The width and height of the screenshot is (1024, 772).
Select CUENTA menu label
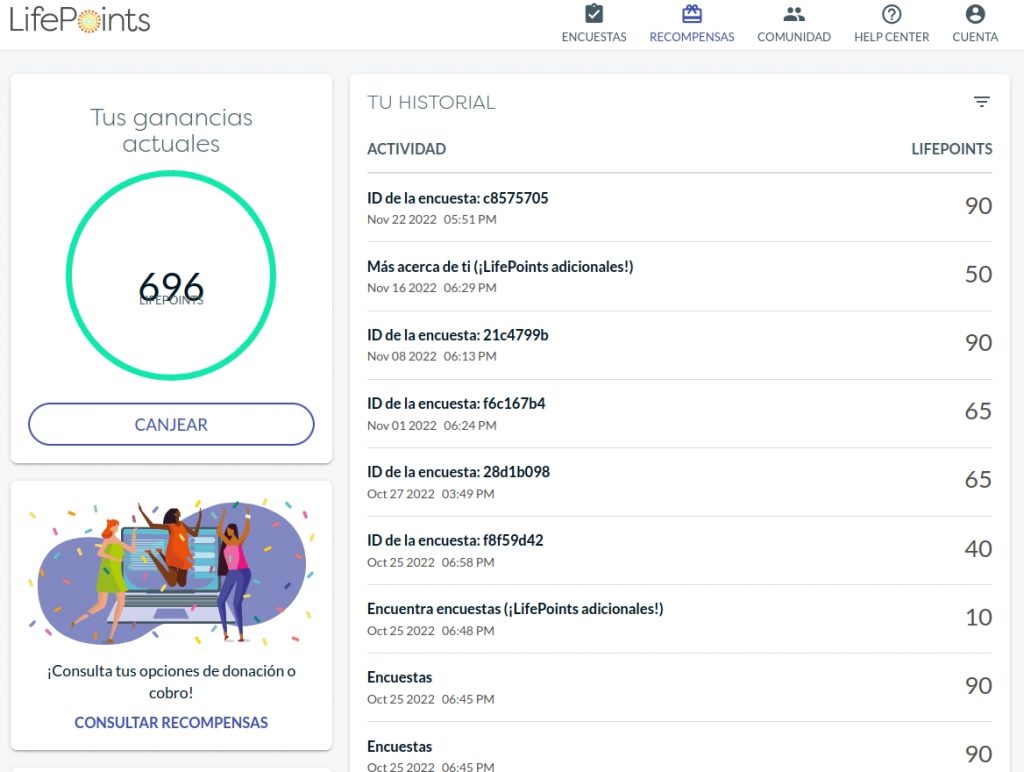click(x=975, y=37)
